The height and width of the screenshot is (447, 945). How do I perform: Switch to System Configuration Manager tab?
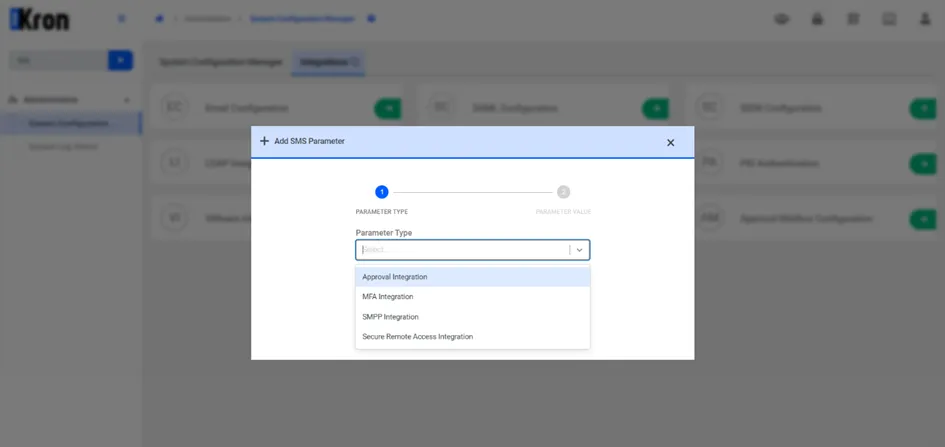[221, 62]
